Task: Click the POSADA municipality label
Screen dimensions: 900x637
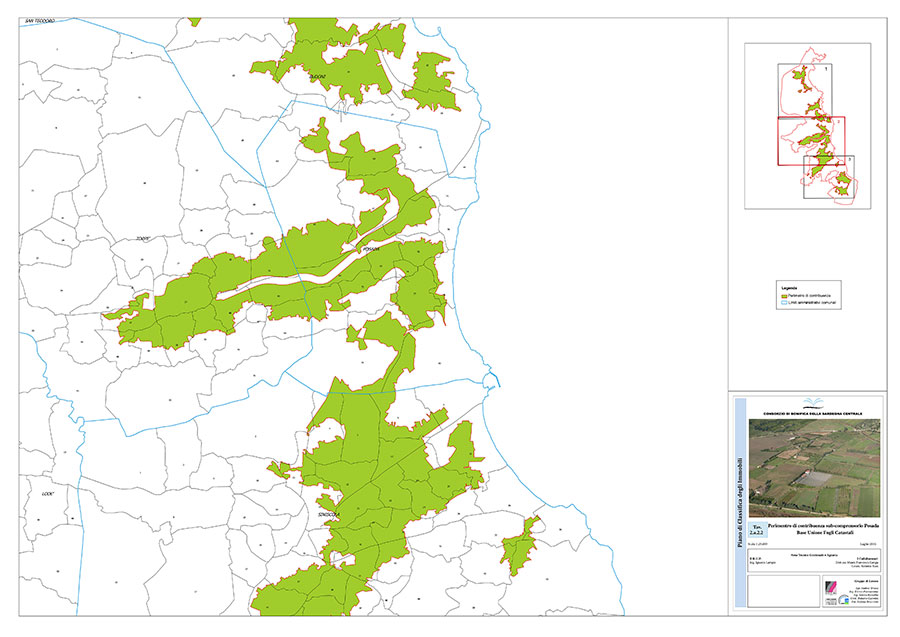Action: [371, 250]
